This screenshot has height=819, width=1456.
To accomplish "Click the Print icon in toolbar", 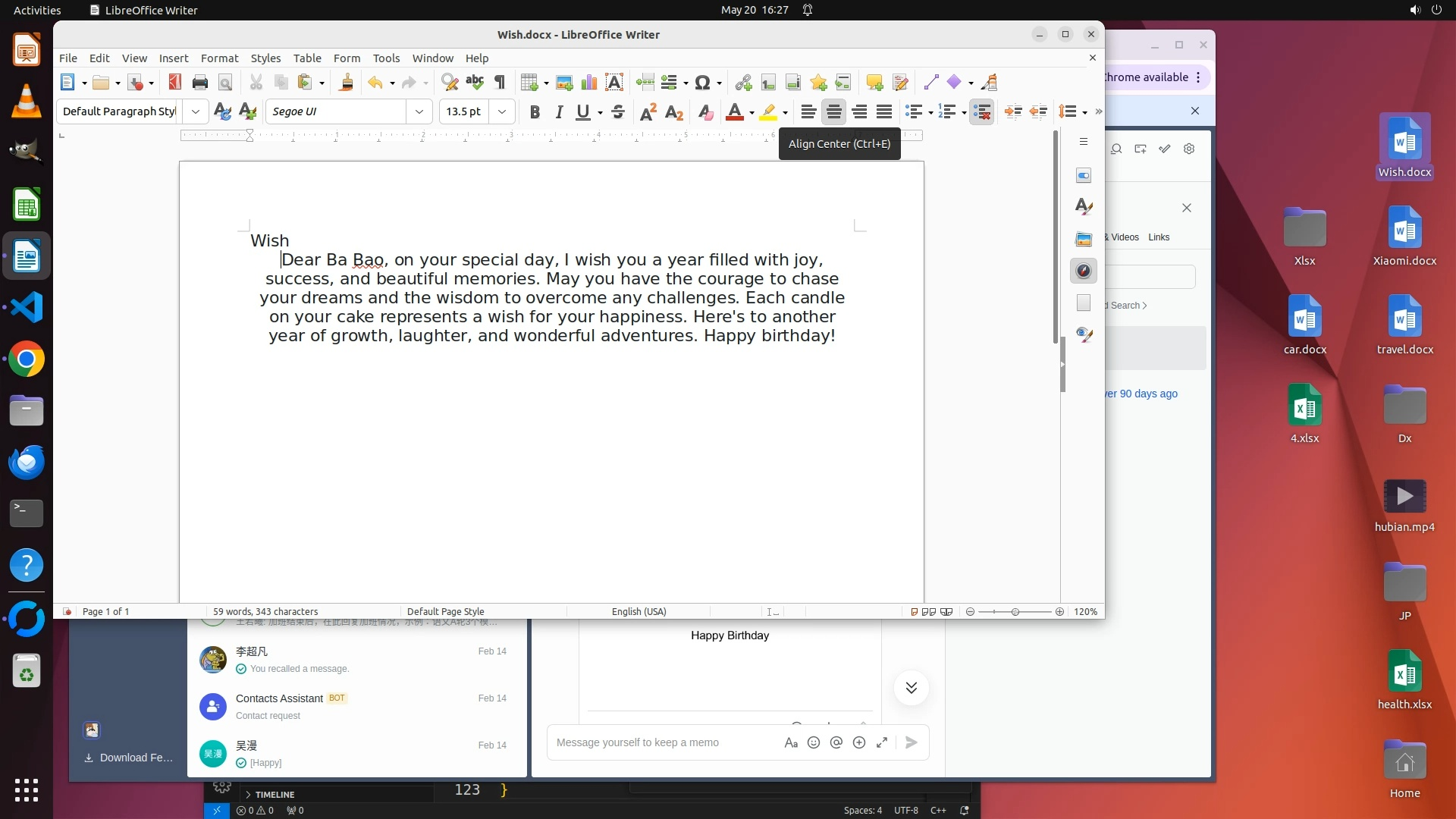I will click(x=200, y=83).
